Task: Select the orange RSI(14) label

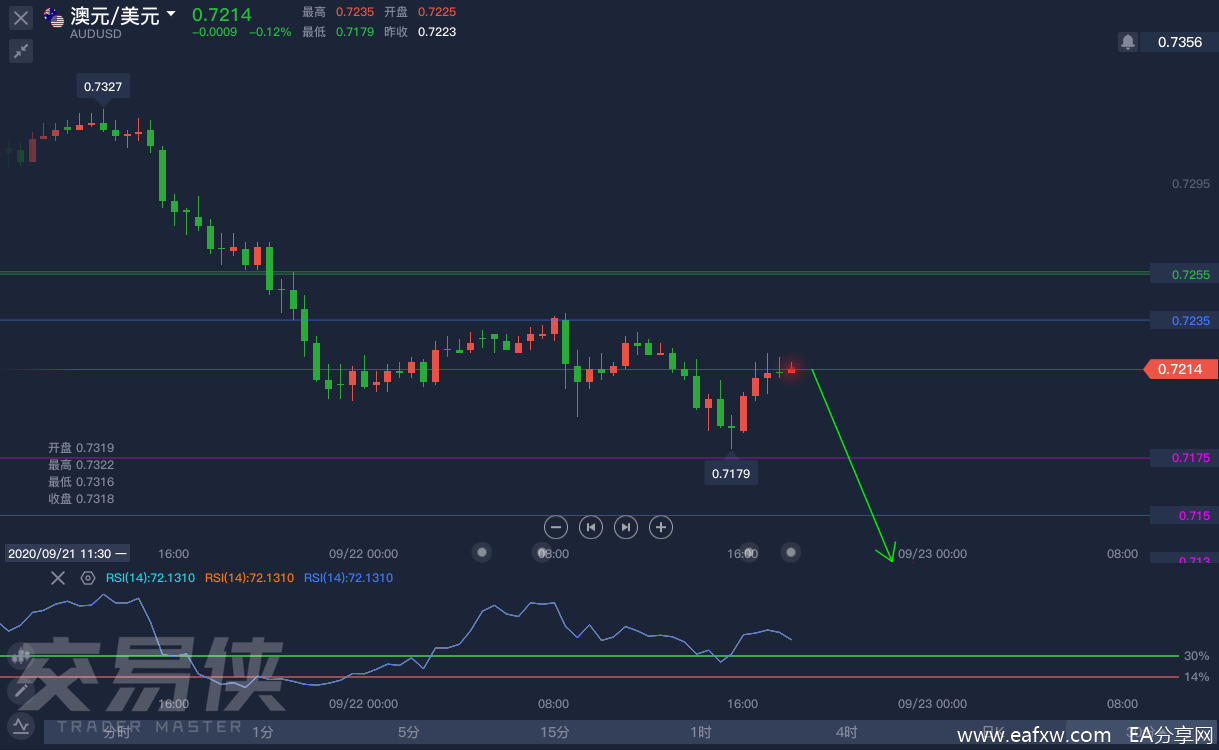Action: tap(249, 578)
